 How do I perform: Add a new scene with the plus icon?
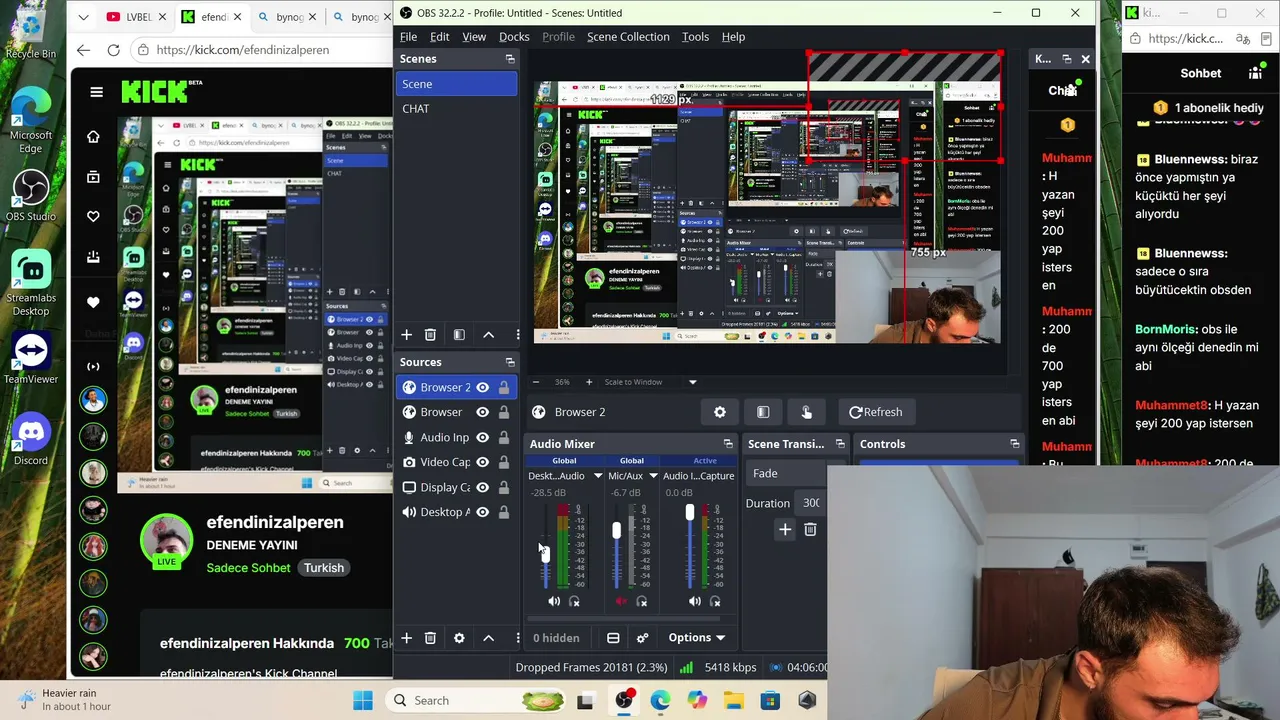407,335
